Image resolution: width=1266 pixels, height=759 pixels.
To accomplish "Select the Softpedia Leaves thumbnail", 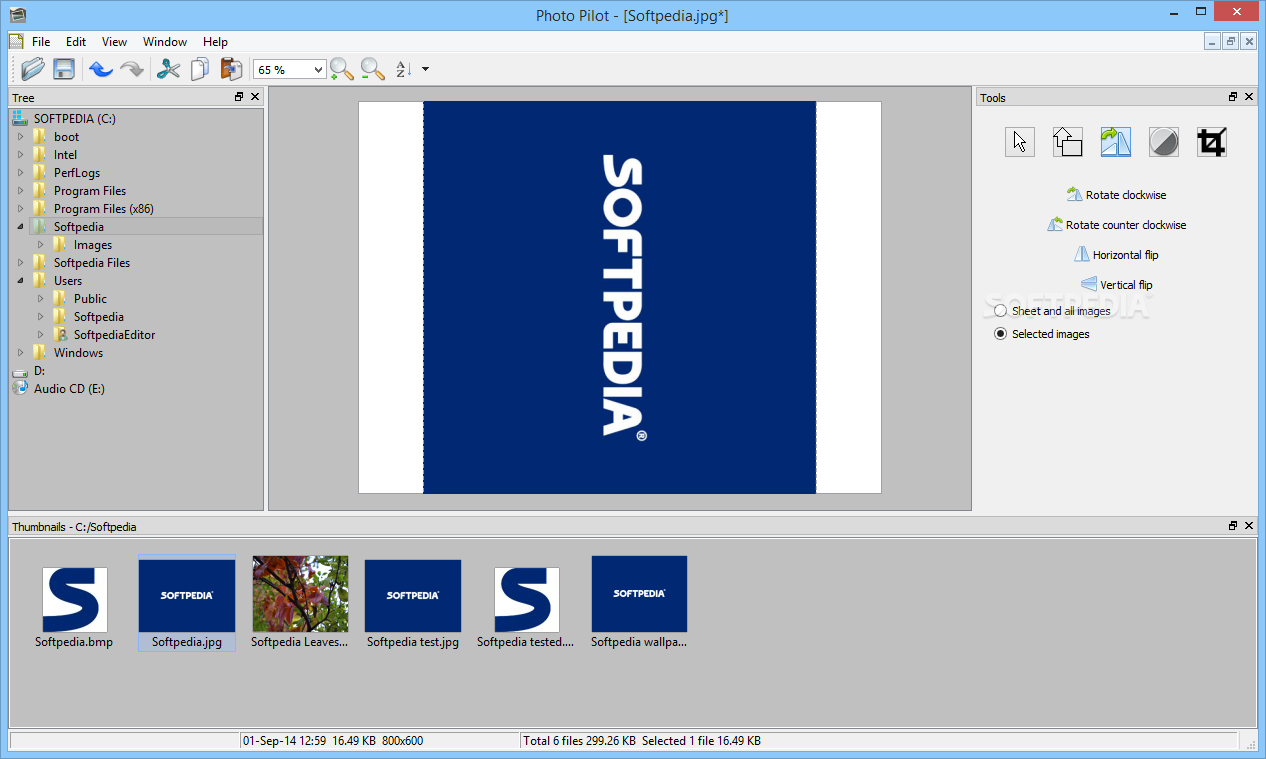I will tap(300, 602).
